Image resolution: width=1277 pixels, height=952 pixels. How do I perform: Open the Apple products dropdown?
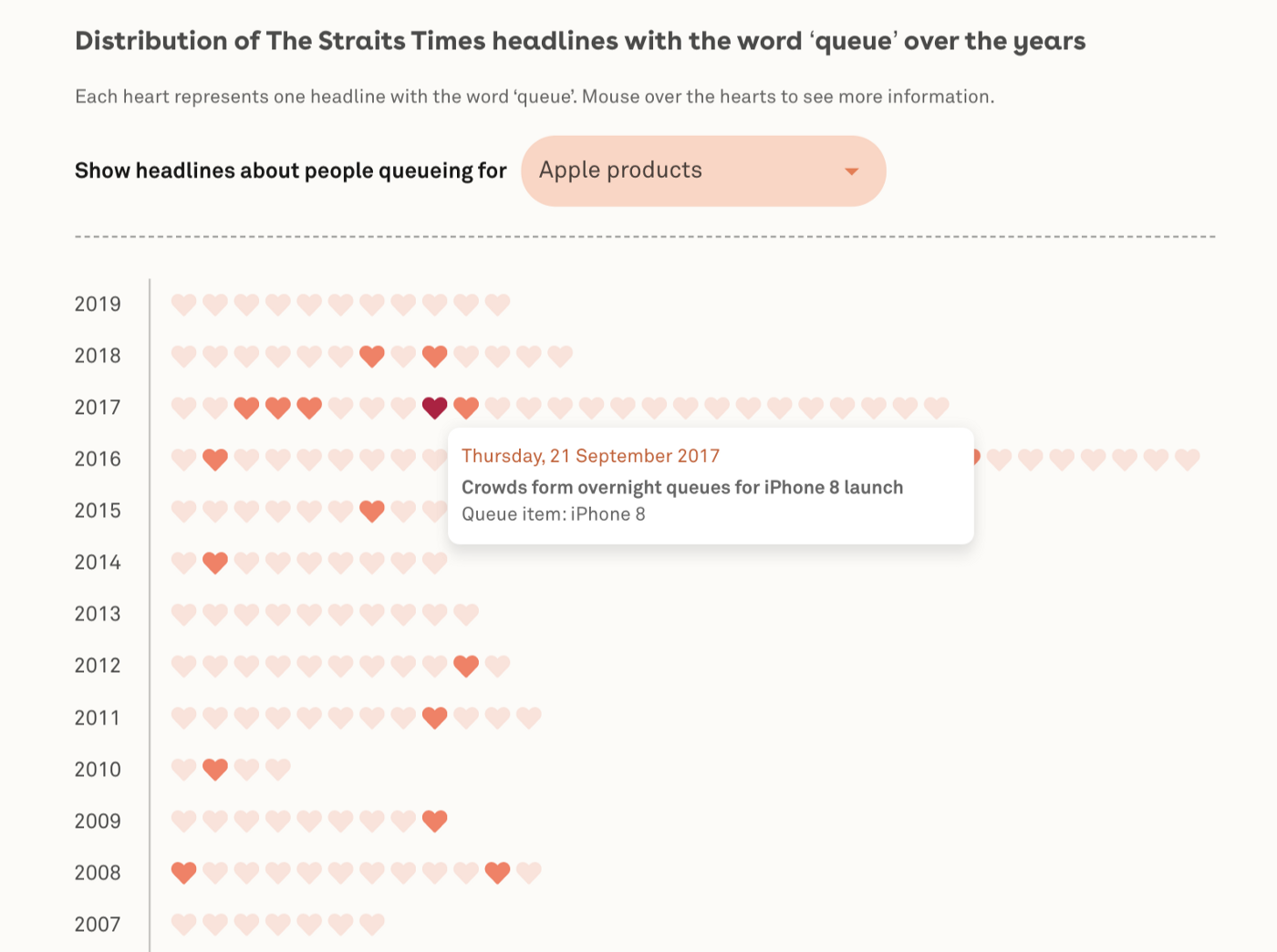[x=702, y=171]
